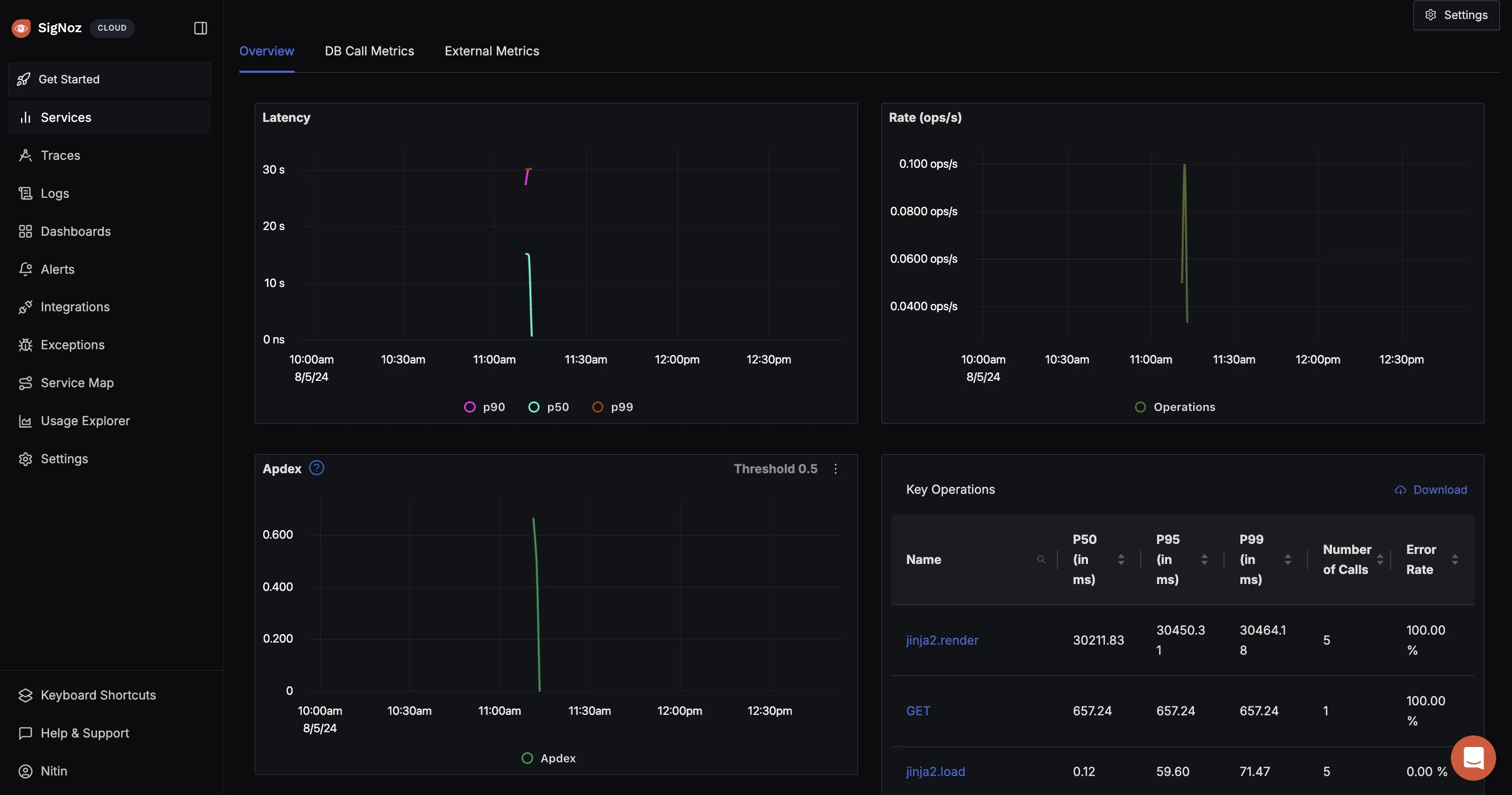Viewport: 1512px width, 795px height.
Task: Click the Apdex green line in chart
Action: [536, 605]
